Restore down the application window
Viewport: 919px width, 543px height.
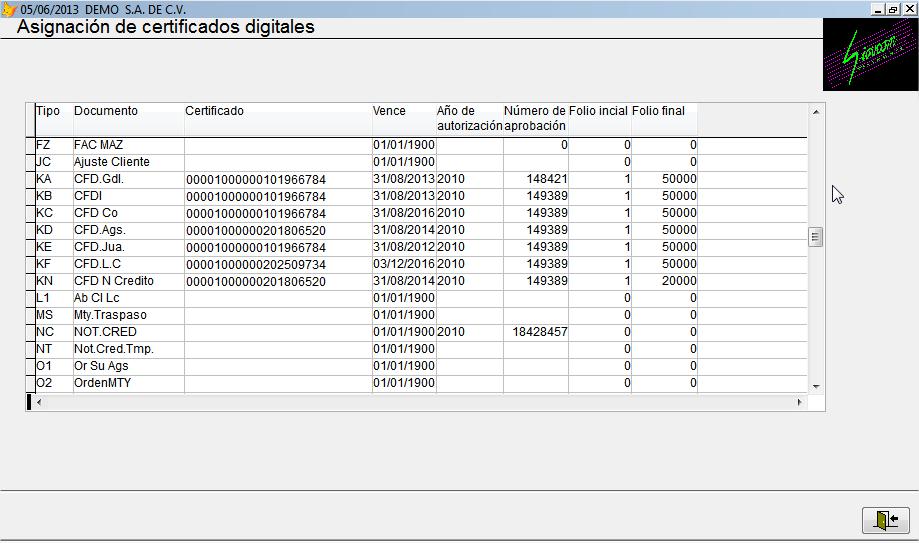coord(892,9)
